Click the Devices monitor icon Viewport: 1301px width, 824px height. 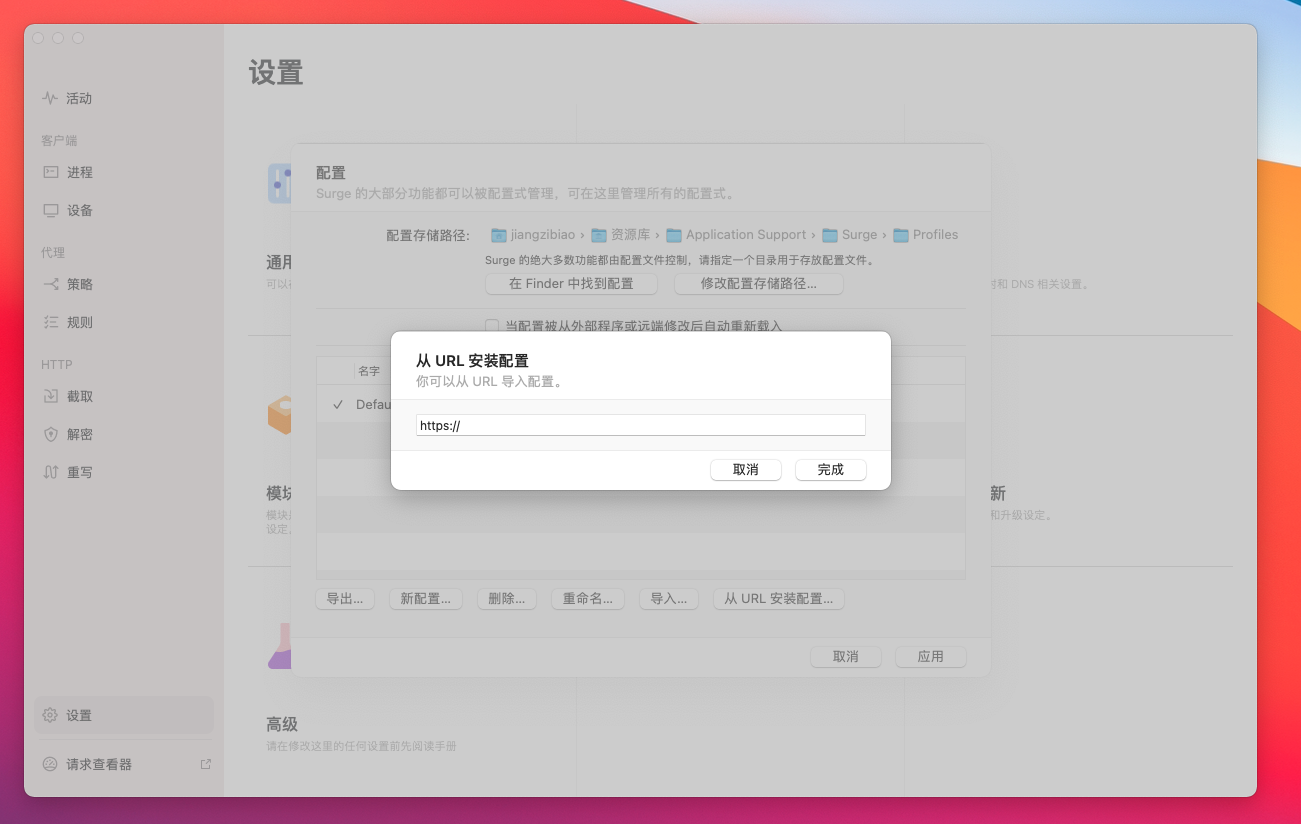coord(50,210)
